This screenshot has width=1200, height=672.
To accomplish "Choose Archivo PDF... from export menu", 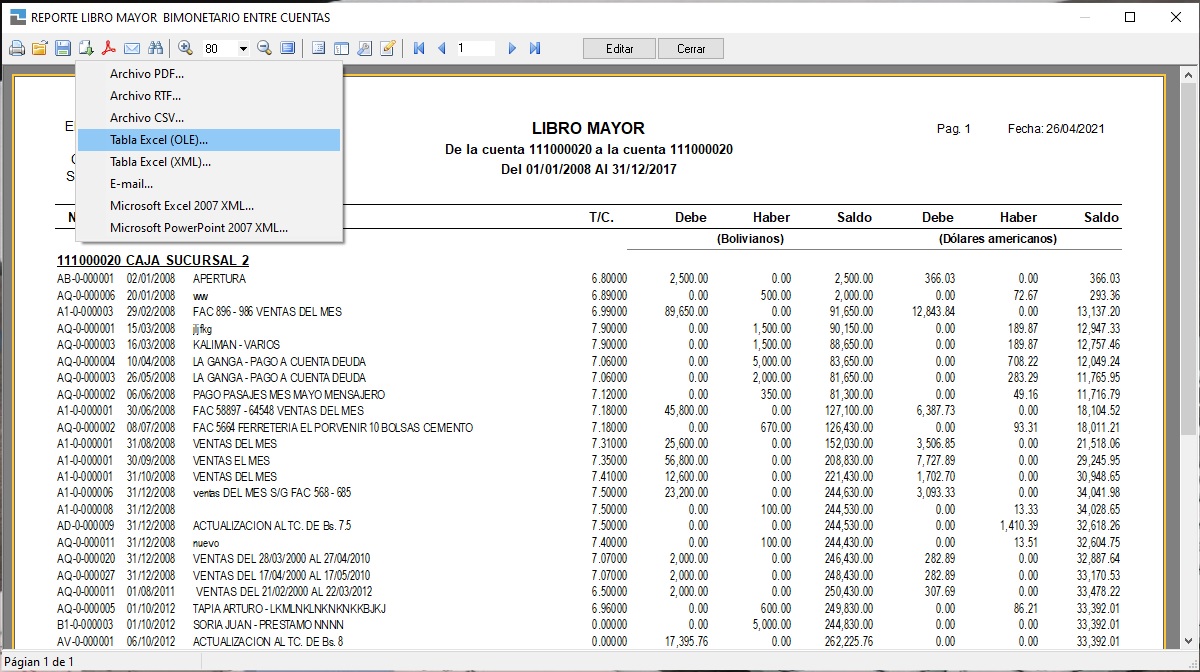I will click(209, 74).
